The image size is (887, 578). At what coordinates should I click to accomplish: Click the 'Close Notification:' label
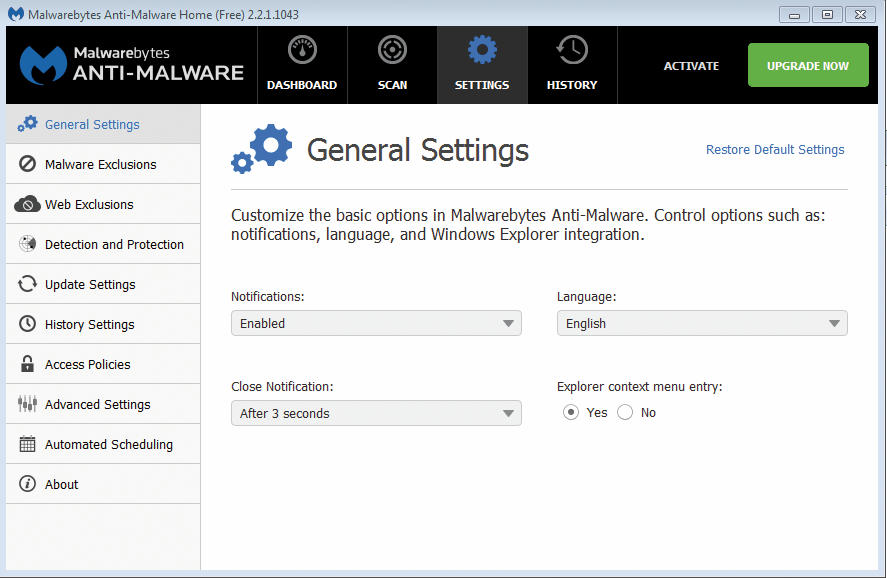[282, 386]
